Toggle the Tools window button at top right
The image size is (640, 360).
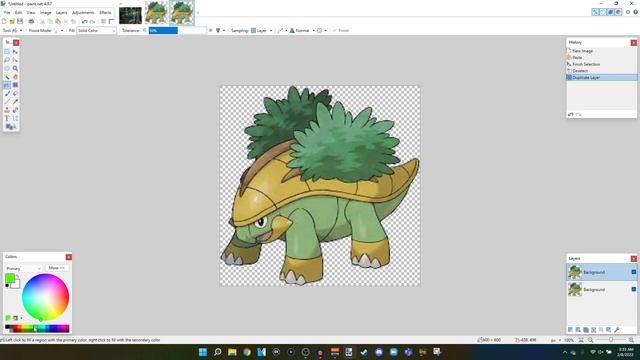pos(595,12)
